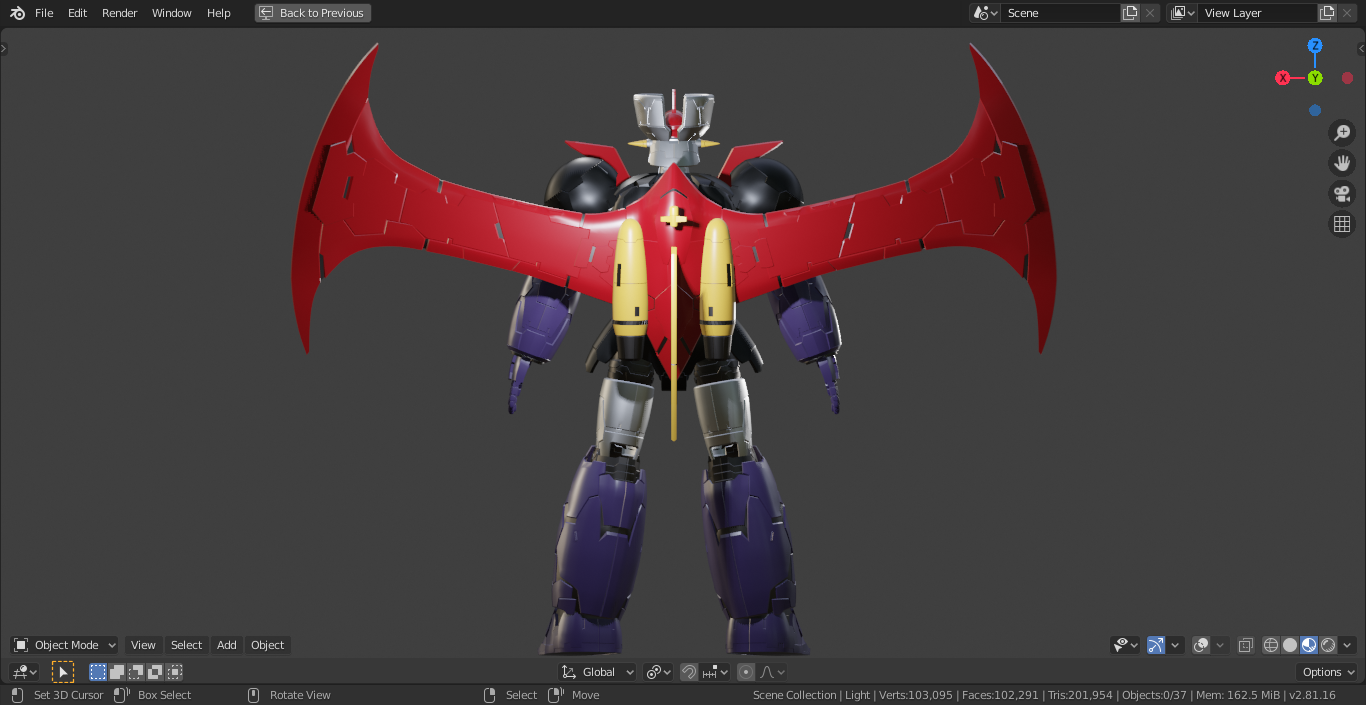This screenshot has height=705, width=1366.
Task: Remove the View Layer with X button
Action: pyautogui.click(x=1347, y=13)
